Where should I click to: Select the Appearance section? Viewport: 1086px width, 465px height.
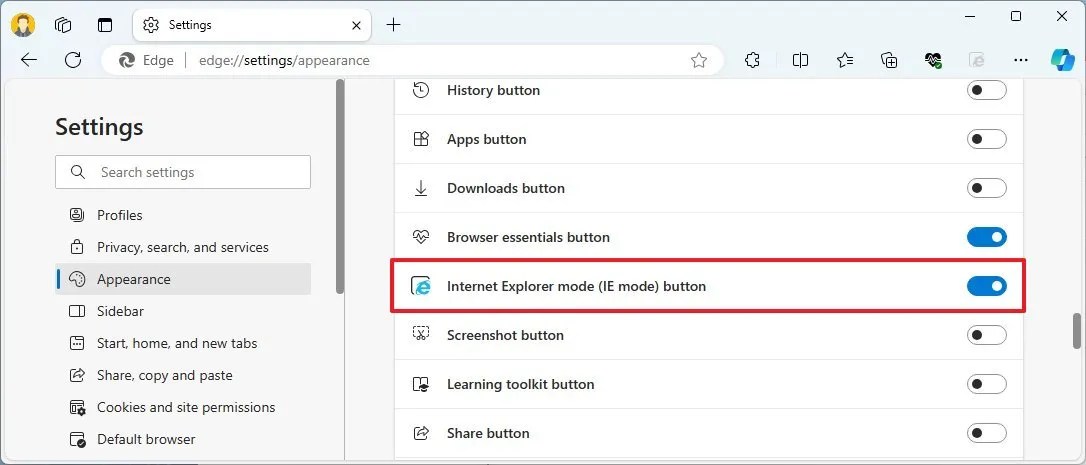coord(183,279)
